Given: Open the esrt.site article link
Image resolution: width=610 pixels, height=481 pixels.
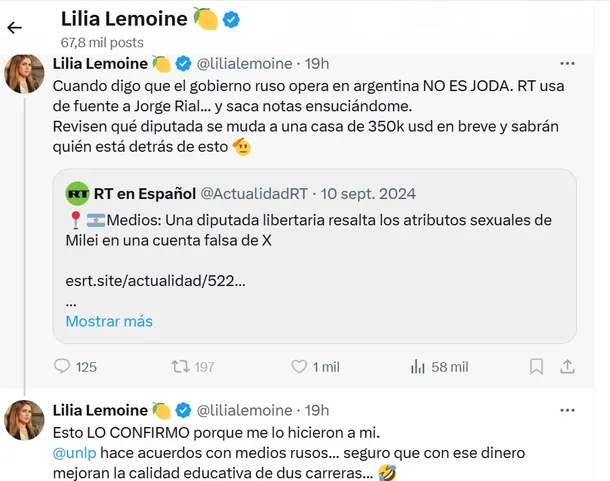Looking at the screenshot, I should [x=155, y=280].
